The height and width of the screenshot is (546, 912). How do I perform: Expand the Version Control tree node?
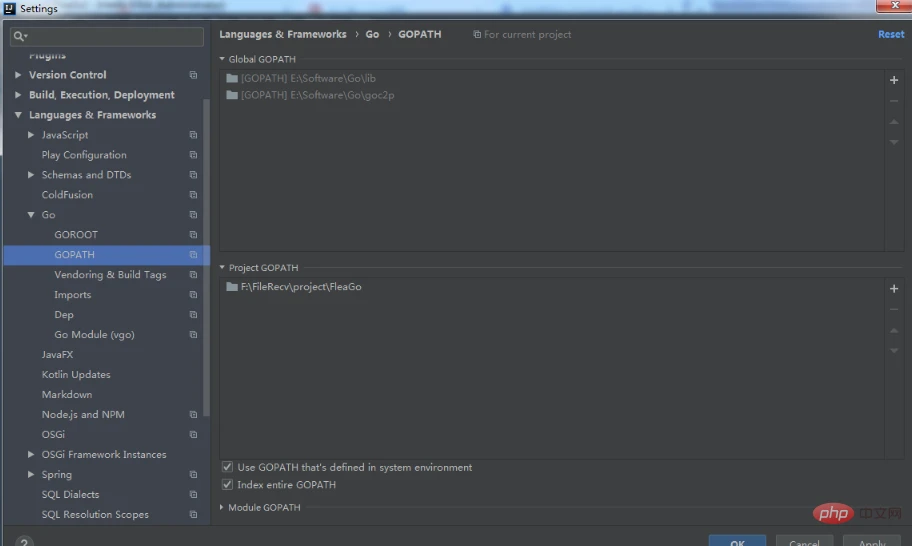coord(18,75)
